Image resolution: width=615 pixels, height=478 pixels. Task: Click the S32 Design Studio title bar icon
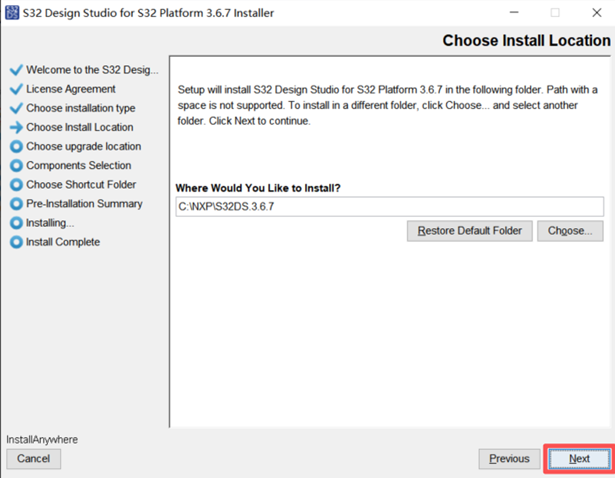[12, 13]
